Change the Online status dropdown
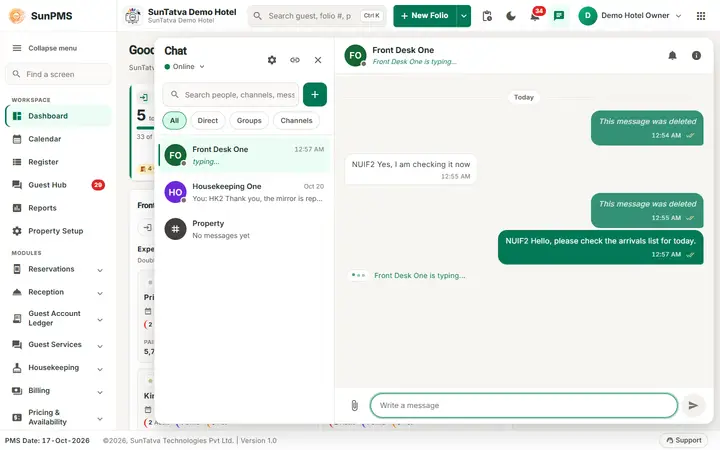The height and width of the screenshot is (450, 720). click(185, 67)
